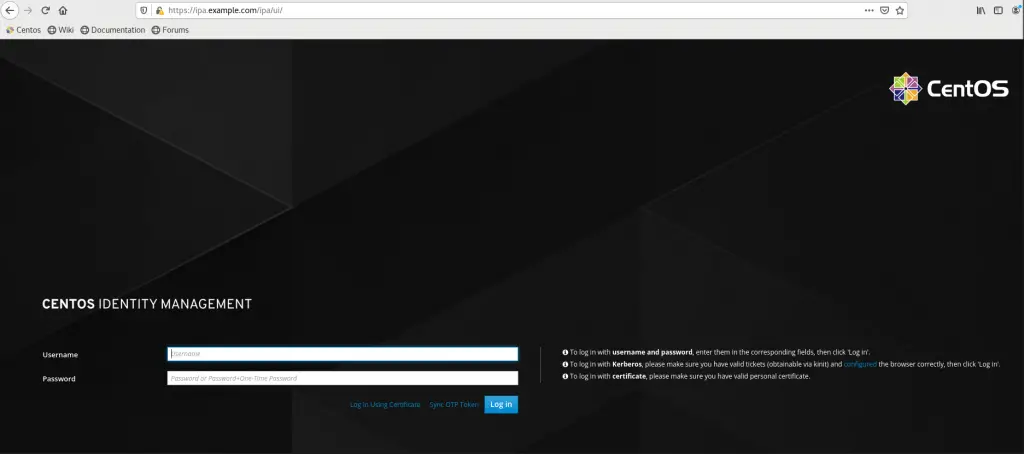
Task: Go back using the browser back arrow
Action: [x=10, y=10]
